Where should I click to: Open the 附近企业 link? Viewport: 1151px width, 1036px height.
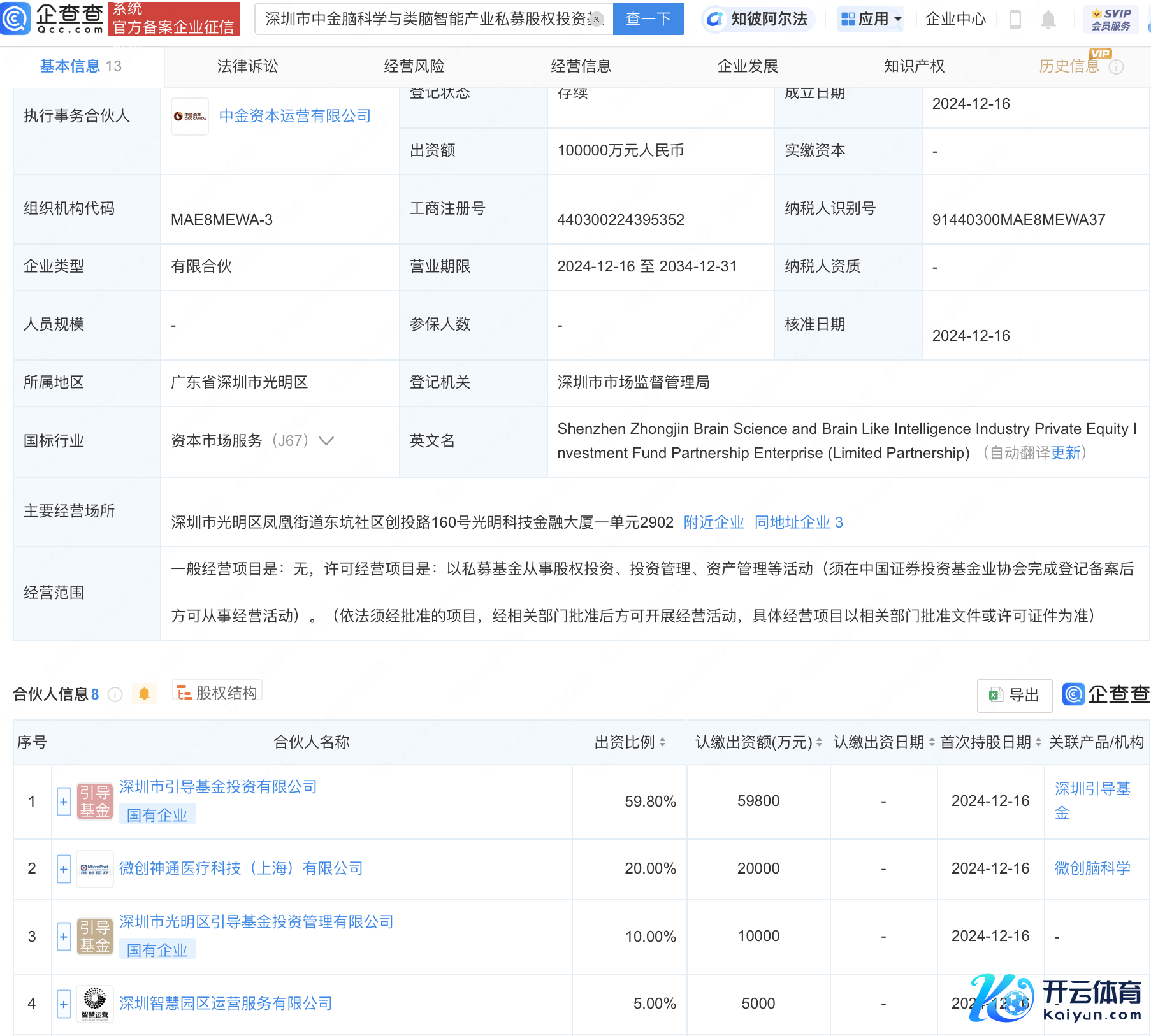tap(713, 522)
